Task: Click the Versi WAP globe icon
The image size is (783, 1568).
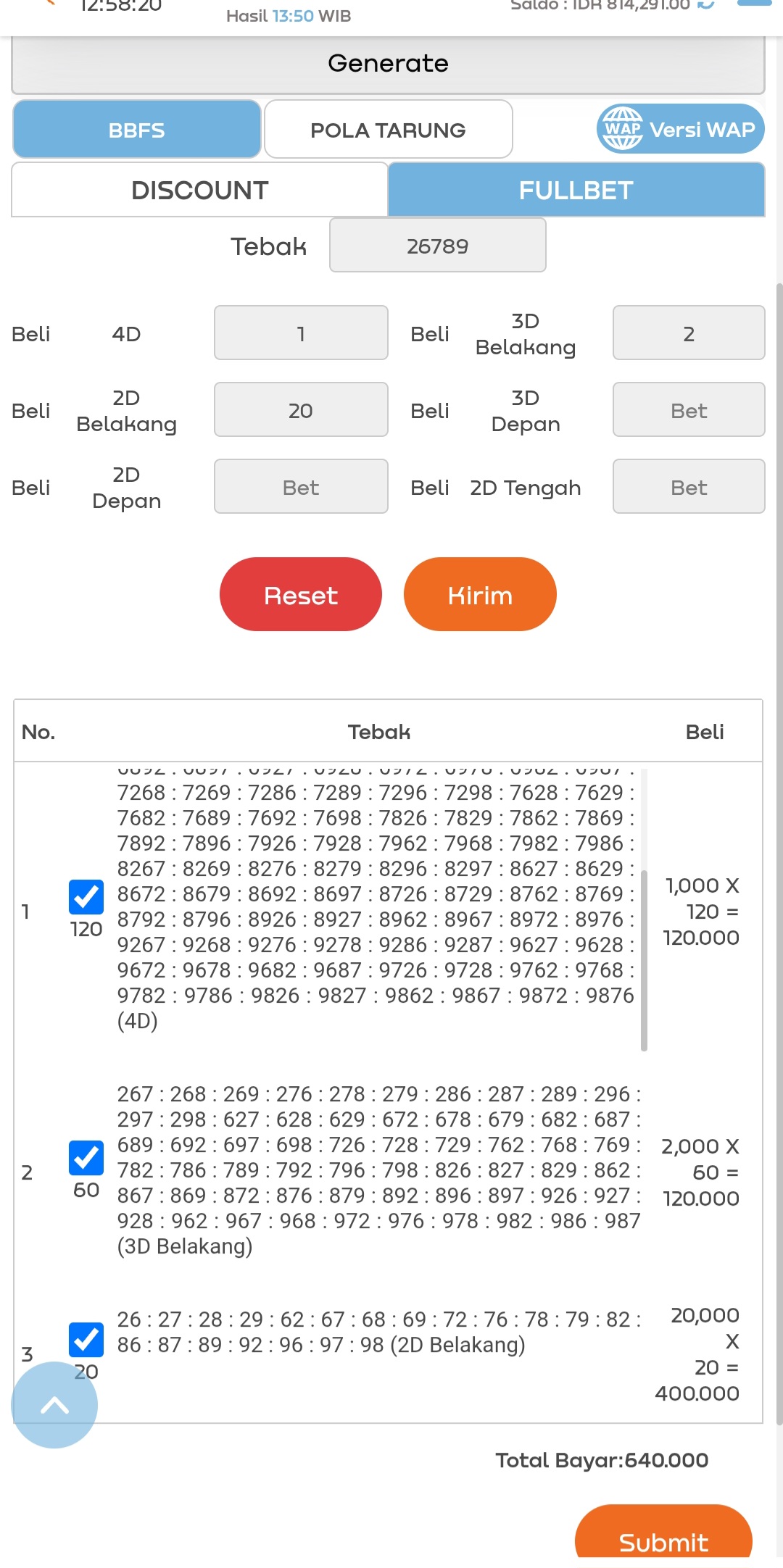Action: click(622, 129)
